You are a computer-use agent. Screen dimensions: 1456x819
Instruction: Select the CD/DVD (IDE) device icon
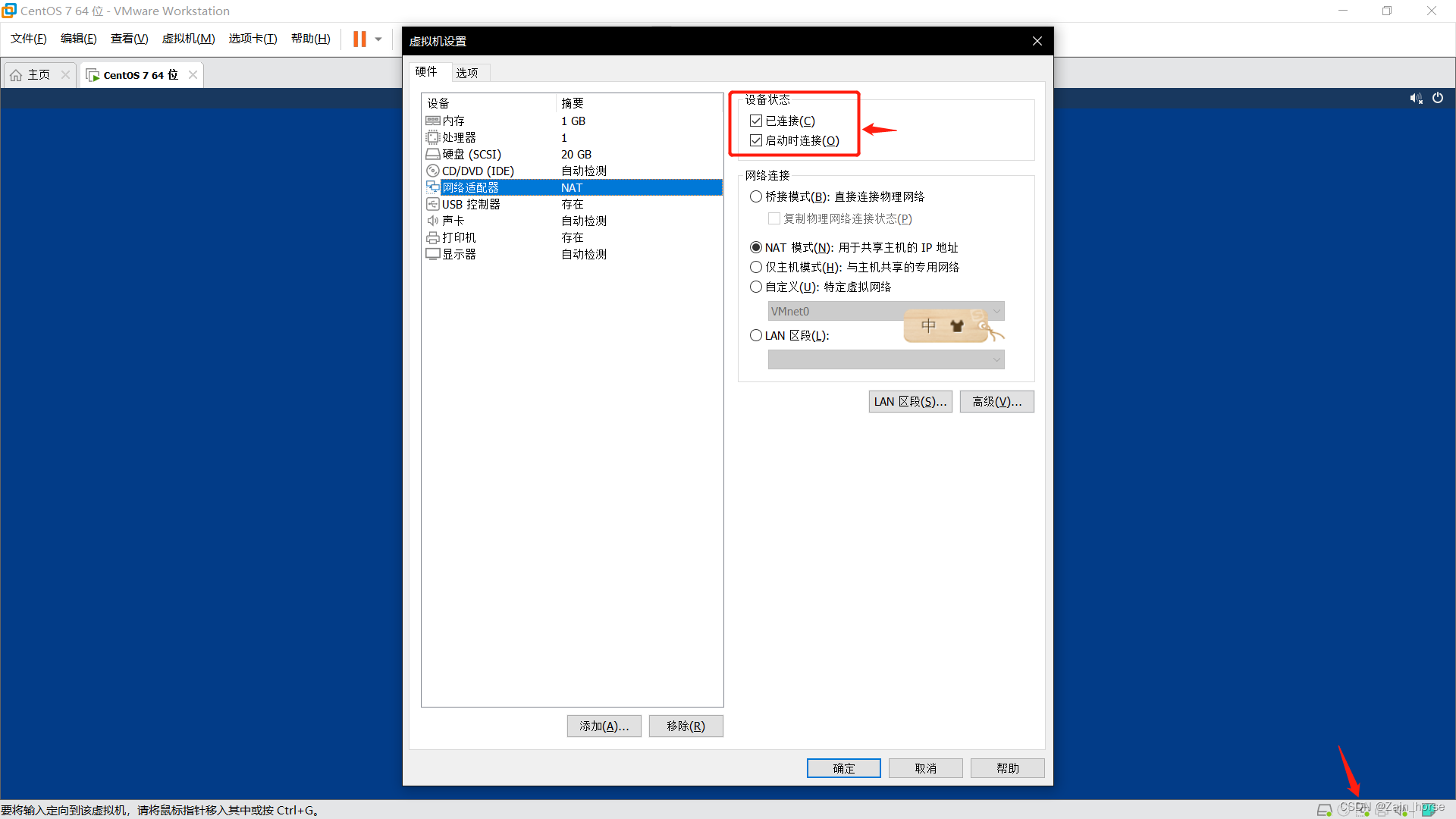pos(433,171)
